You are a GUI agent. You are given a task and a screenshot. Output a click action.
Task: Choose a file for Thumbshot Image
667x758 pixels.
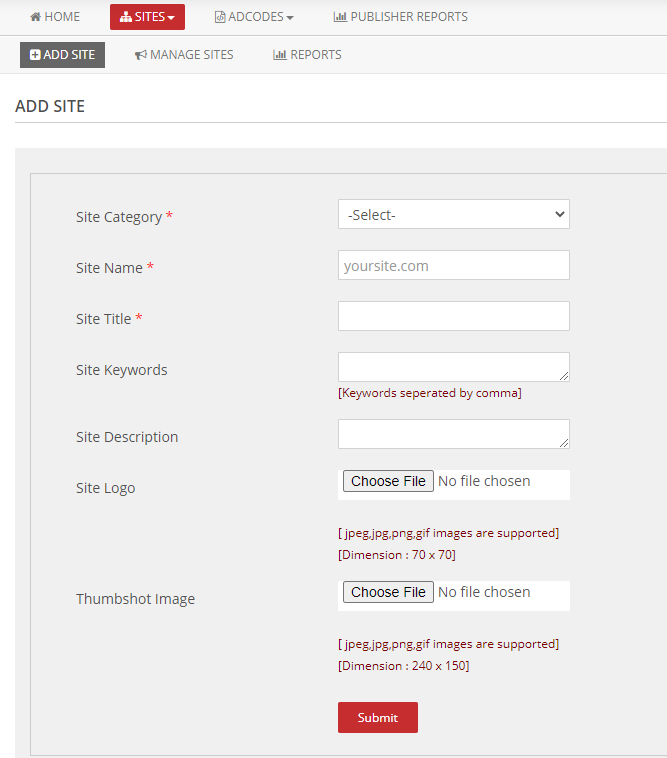tap(388, 592)
